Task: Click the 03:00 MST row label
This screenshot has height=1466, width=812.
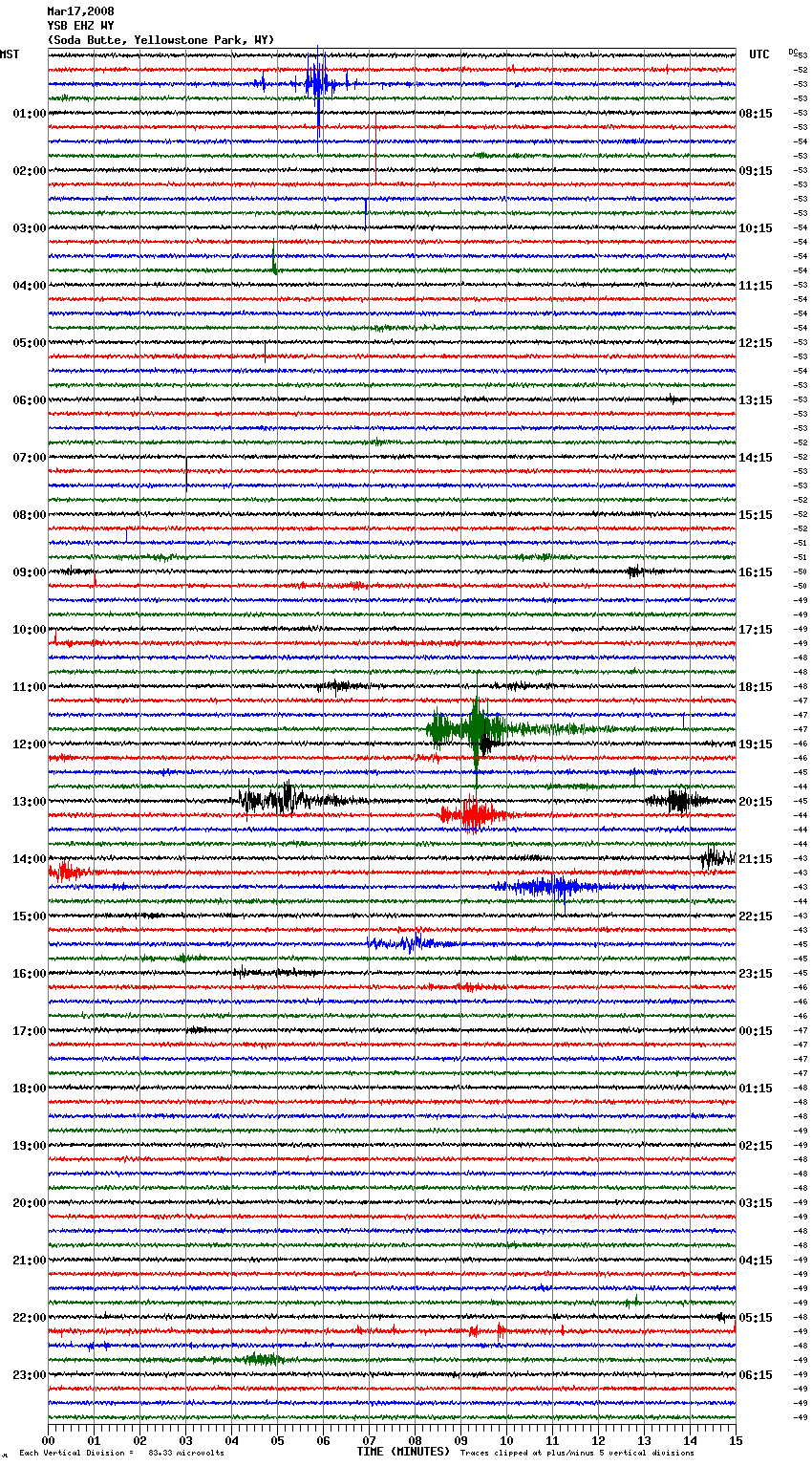Action: (x=30, y=228)
